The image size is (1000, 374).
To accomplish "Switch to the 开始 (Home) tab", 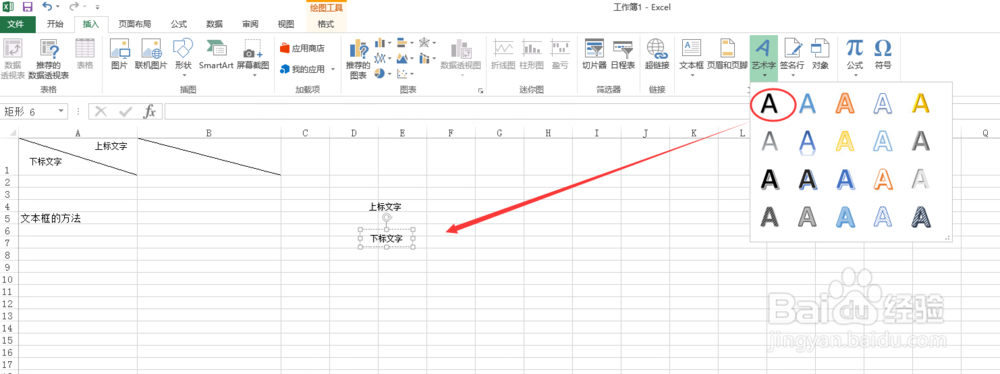I will (55, 24).
